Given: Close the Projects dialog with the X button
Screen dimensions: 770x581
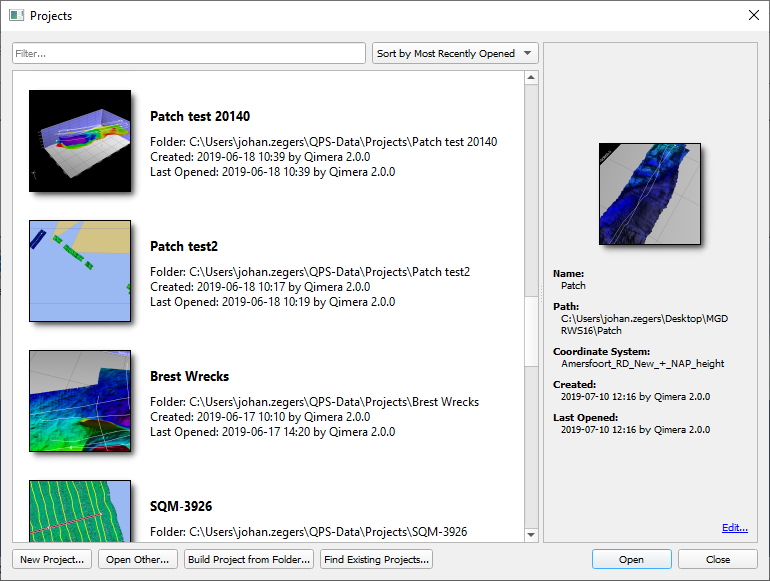Looking at the screenshot, I should coord(753,16).
